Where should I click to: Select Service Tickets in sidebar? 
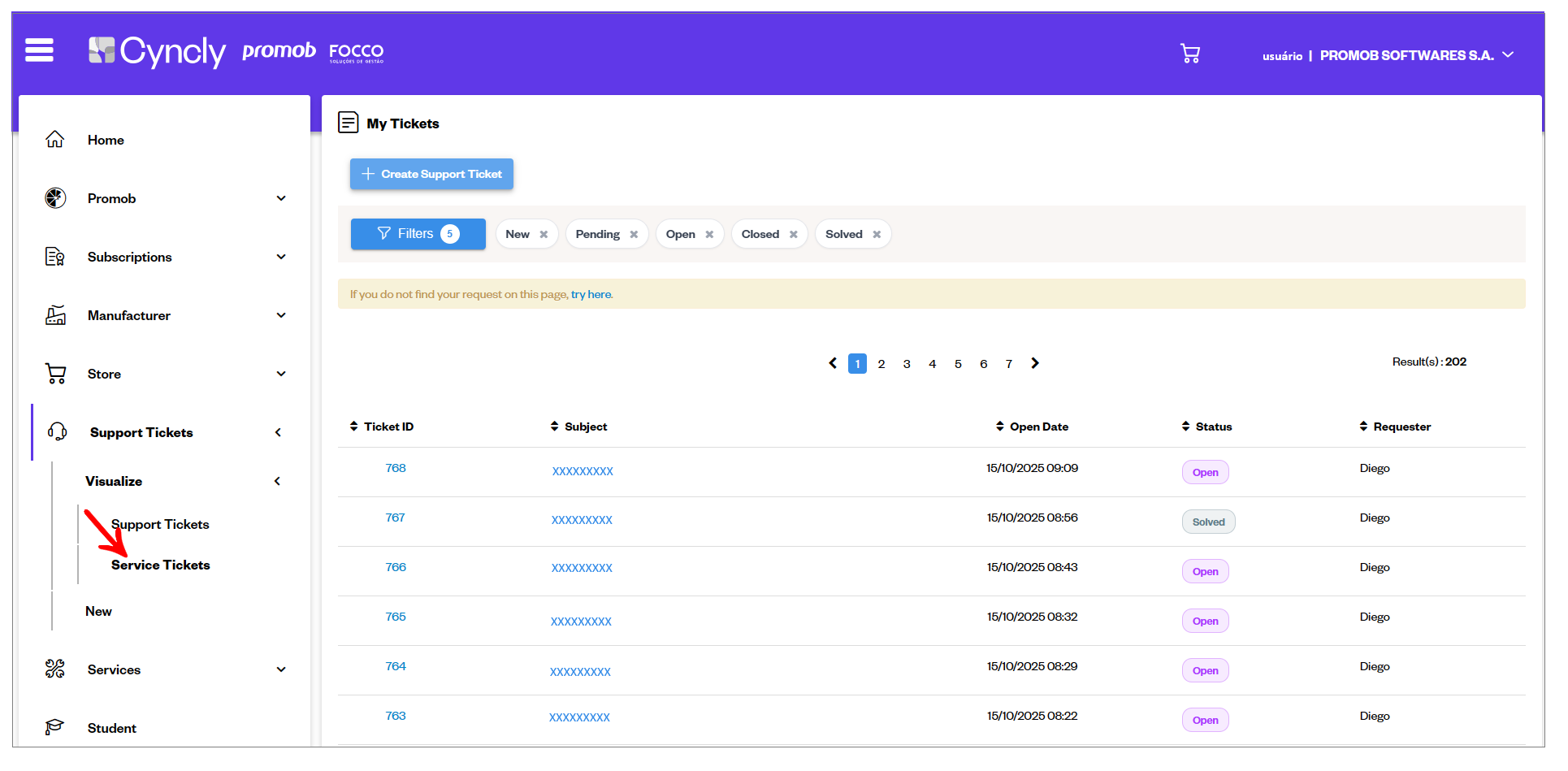tap(160, 565)
